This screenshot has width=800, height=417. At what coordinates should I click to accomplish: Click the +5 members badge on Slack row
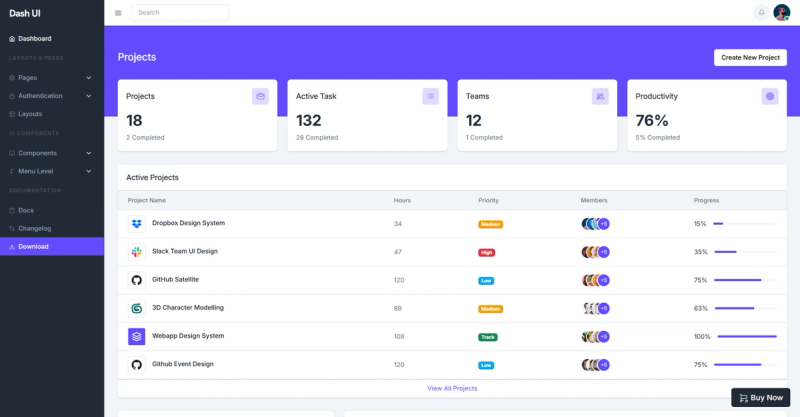pos(604,252)
